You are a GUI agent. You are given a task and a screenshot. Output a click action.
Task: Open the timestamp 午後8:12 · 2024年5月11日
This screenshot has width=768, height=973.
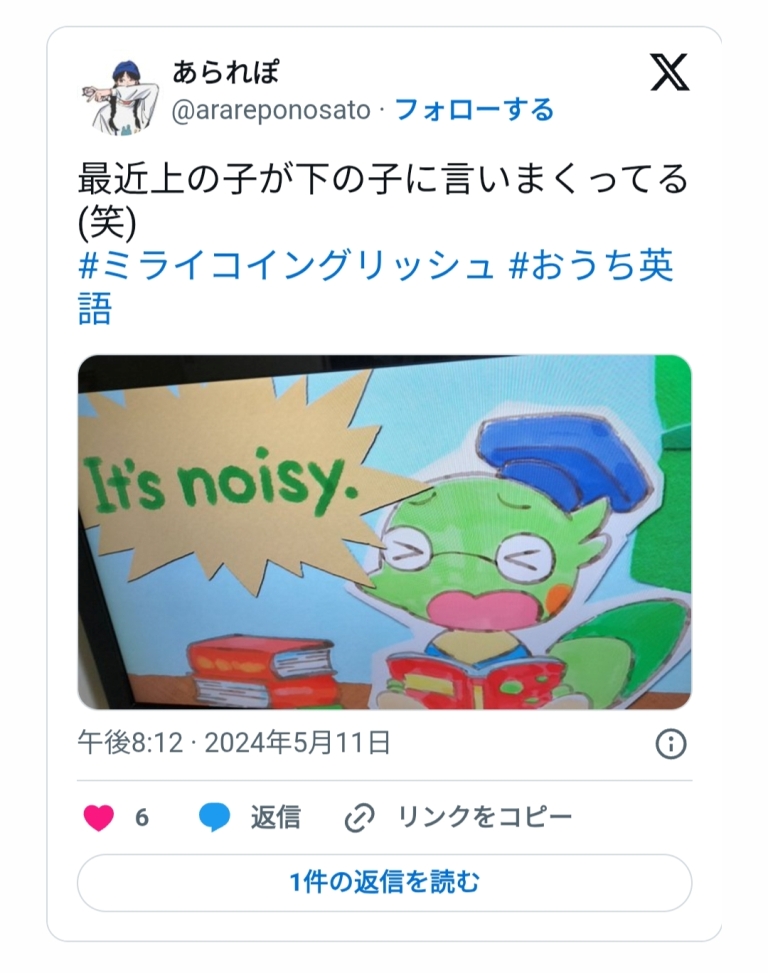pyautogui.click(x=234, y=743)
